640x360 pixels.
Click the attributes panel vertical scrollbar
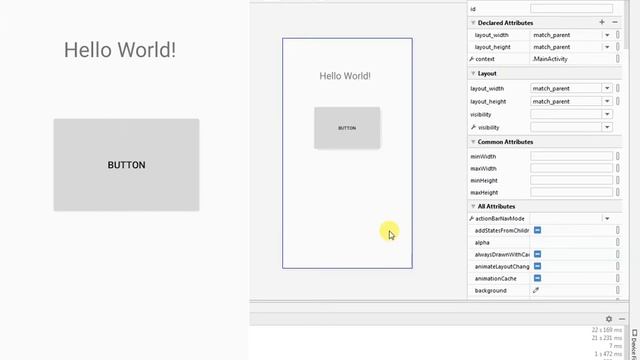point(627,24)
